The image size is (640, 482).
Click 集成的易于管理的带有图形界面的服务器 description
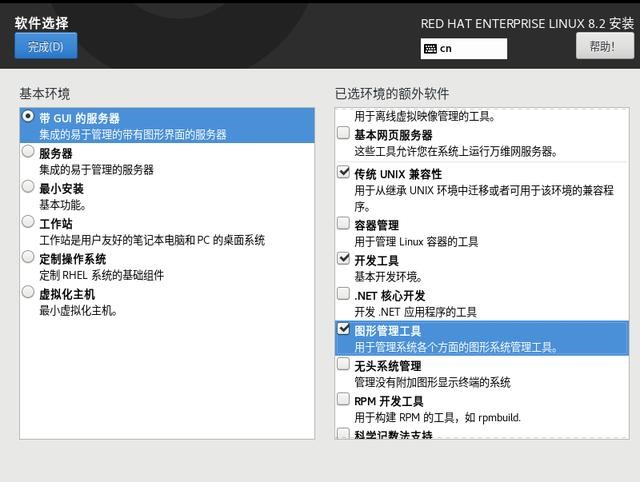click(133, 134)
